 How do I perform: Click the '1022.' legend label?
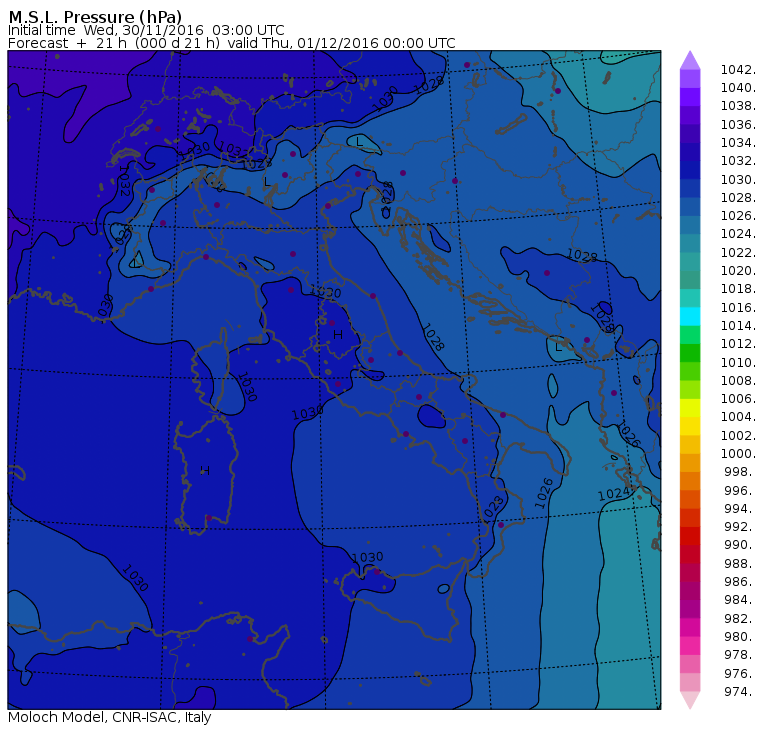coord(738,253)
